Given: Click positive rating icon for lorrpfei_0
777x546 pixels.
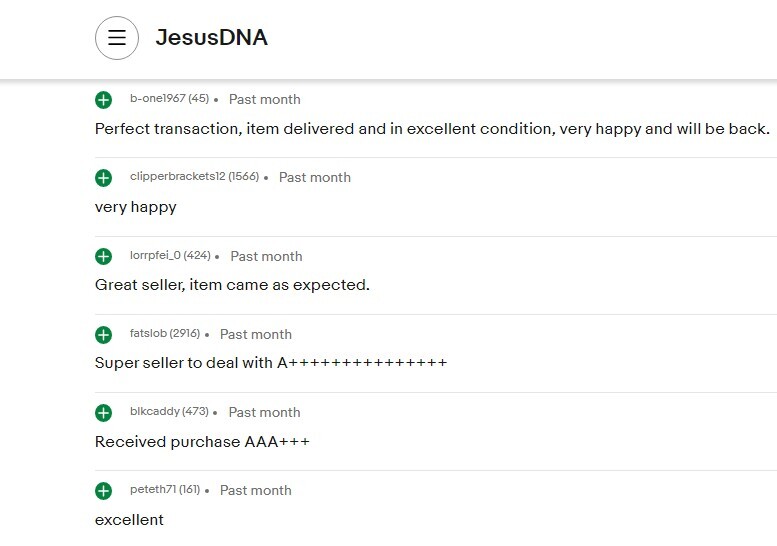Looking at the screenshot, I should [x=104, y=257].
